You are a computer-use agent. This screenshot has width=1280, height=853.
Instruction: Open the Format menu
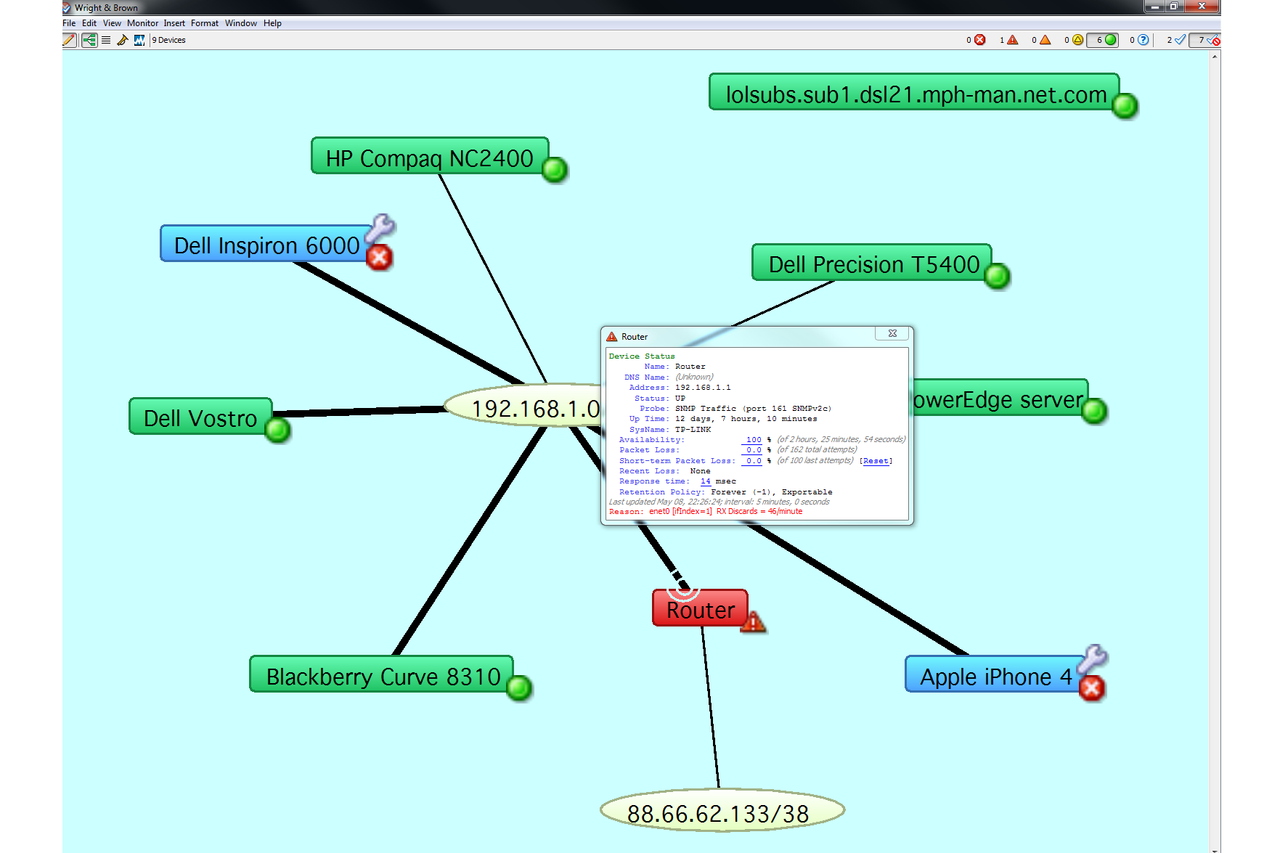(x=205, y=23)
